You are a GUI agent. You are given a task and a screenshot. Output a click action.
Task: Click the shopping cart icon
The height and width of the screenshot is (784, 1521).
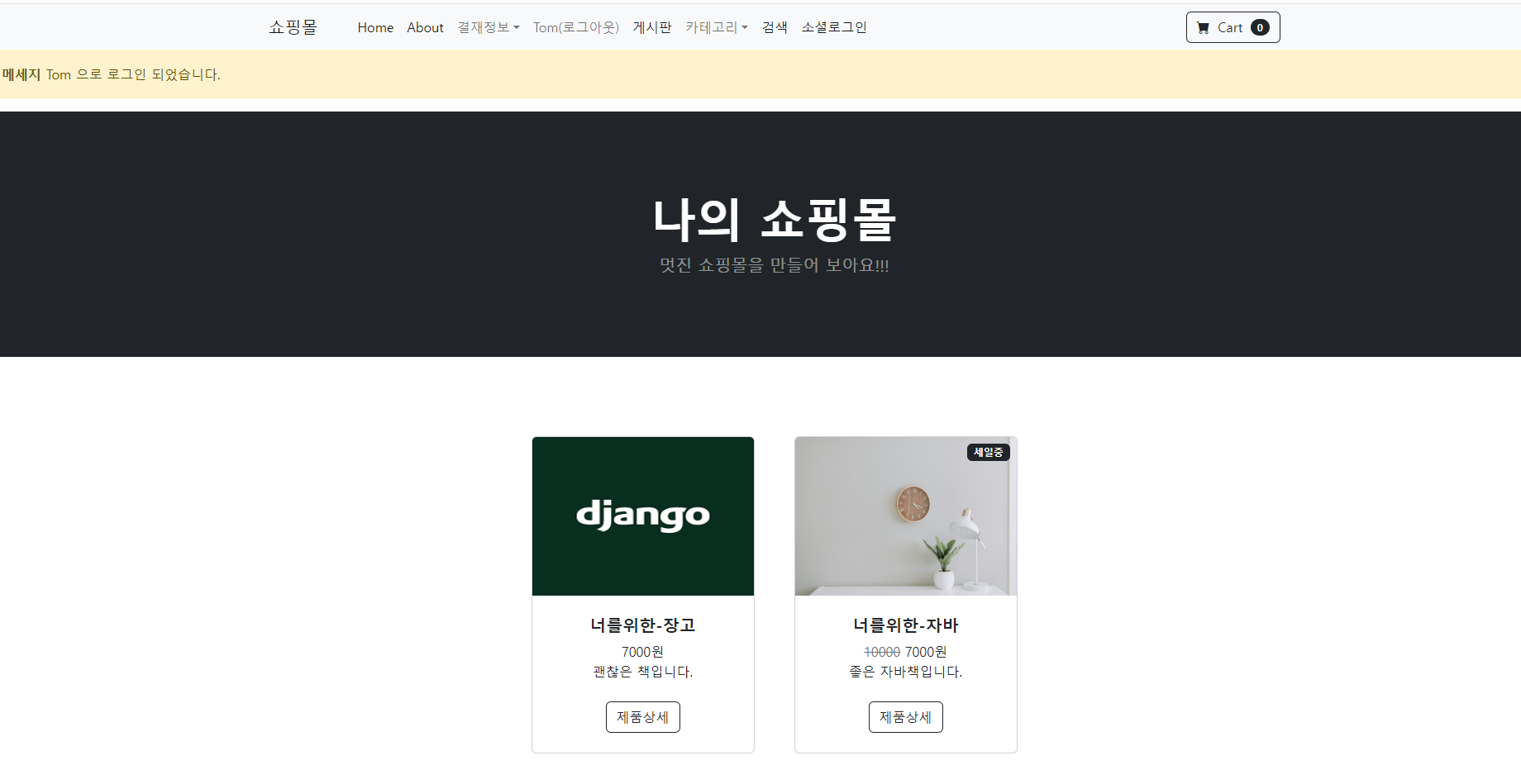click(1203, 27)
